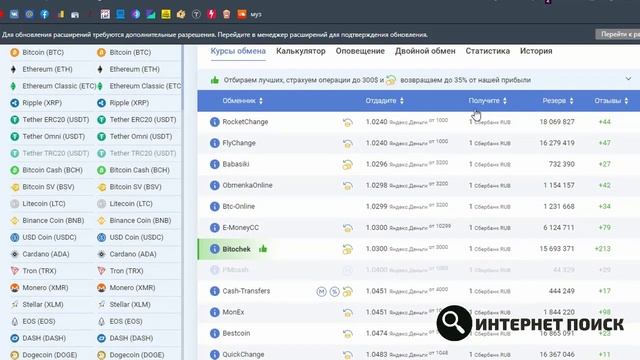Click thumbs-up icon next to Bitochek
This screenshot has height=360, width=640.
tap(263, 249)
